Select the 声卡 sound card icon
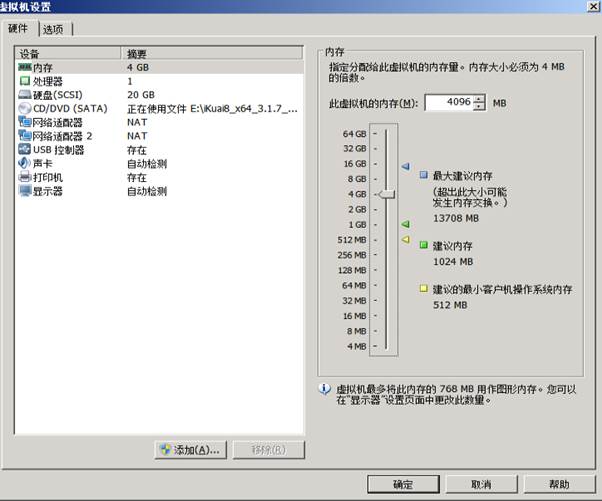This screenshot has height=501, width=602. point(25,163)
